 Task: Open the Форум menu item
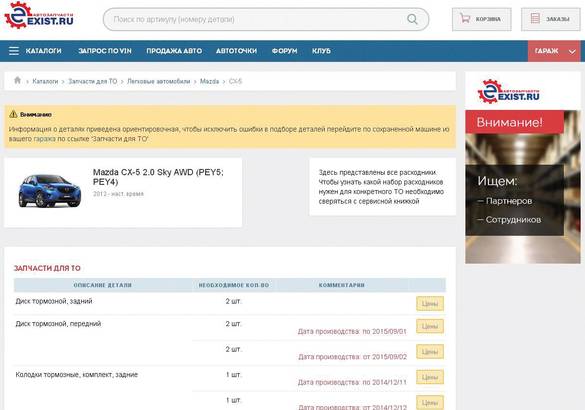285,51
